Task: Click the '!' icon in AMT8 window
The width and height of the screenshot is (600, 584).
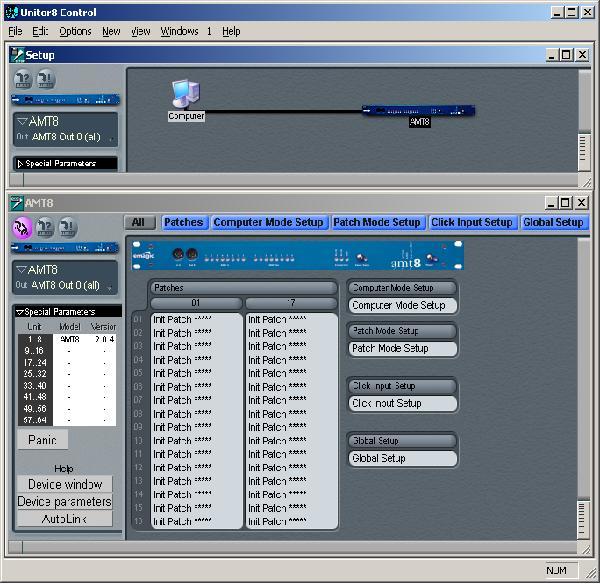Action: point(68,228)
